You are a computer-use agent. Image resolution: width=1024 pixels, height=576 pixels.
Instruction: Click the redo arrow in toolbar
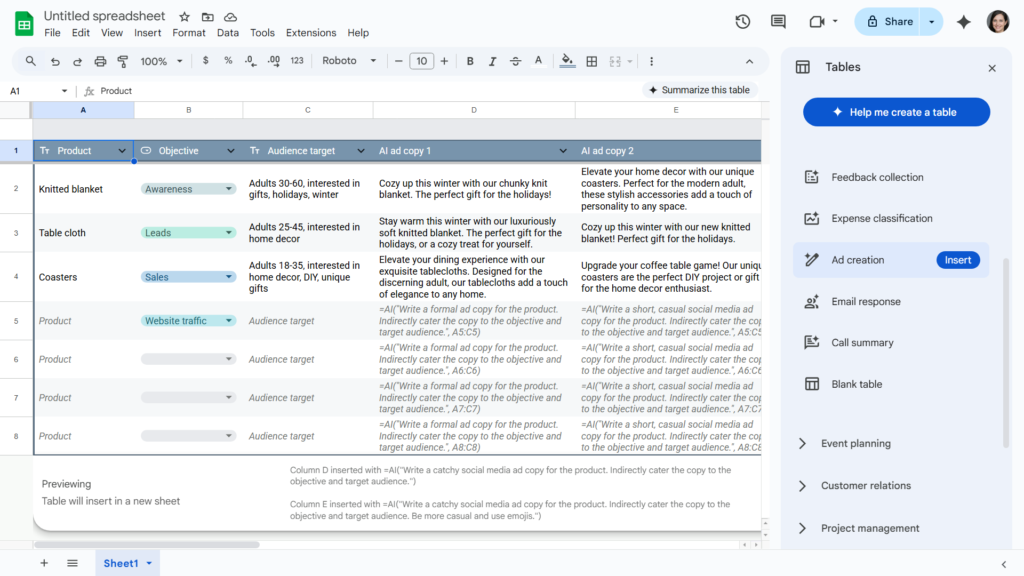77,61
